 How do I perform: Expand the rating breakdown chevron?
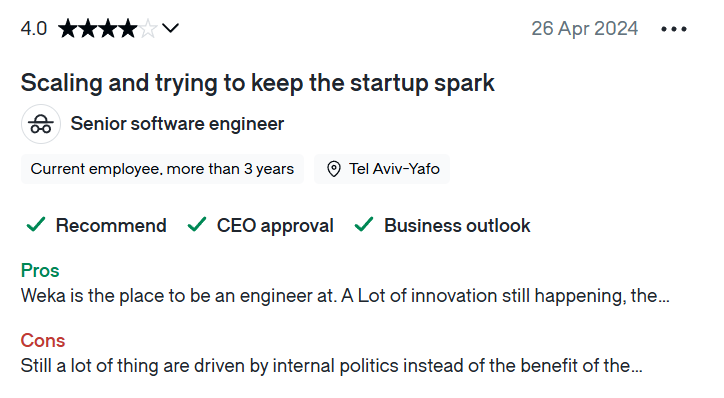(170, 29)
